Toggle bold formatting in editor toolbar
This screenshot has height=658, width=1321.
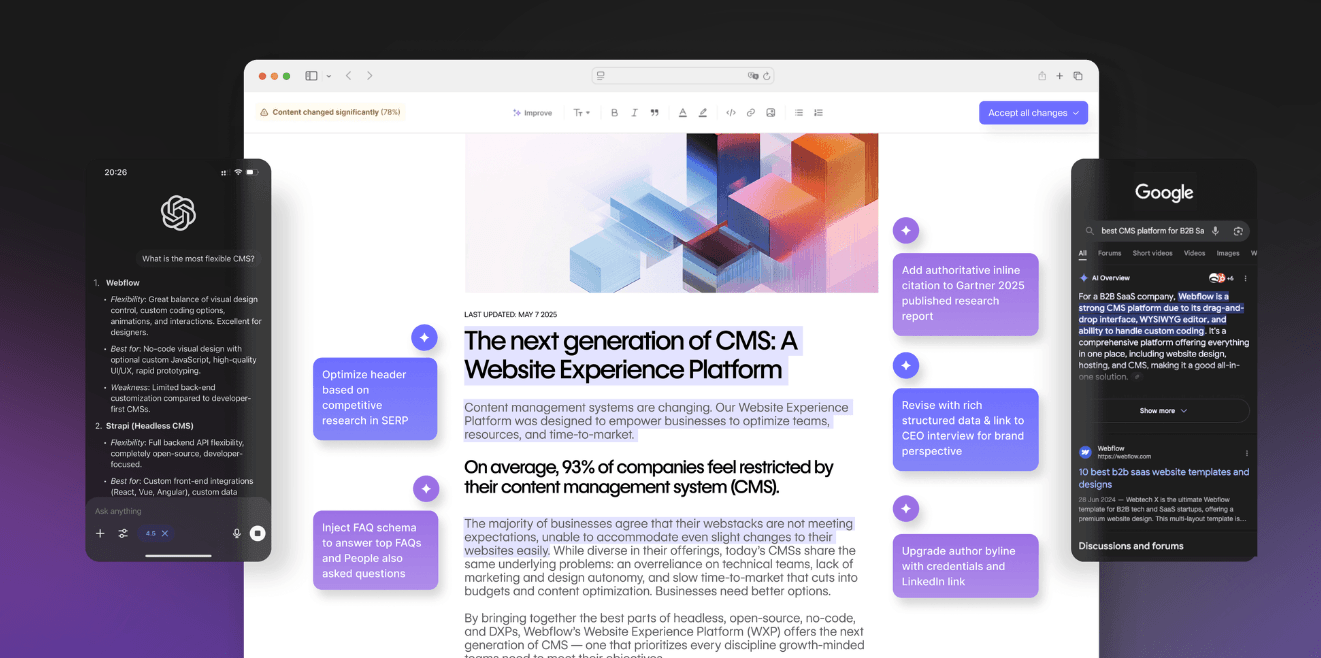[x=614, y=113]
